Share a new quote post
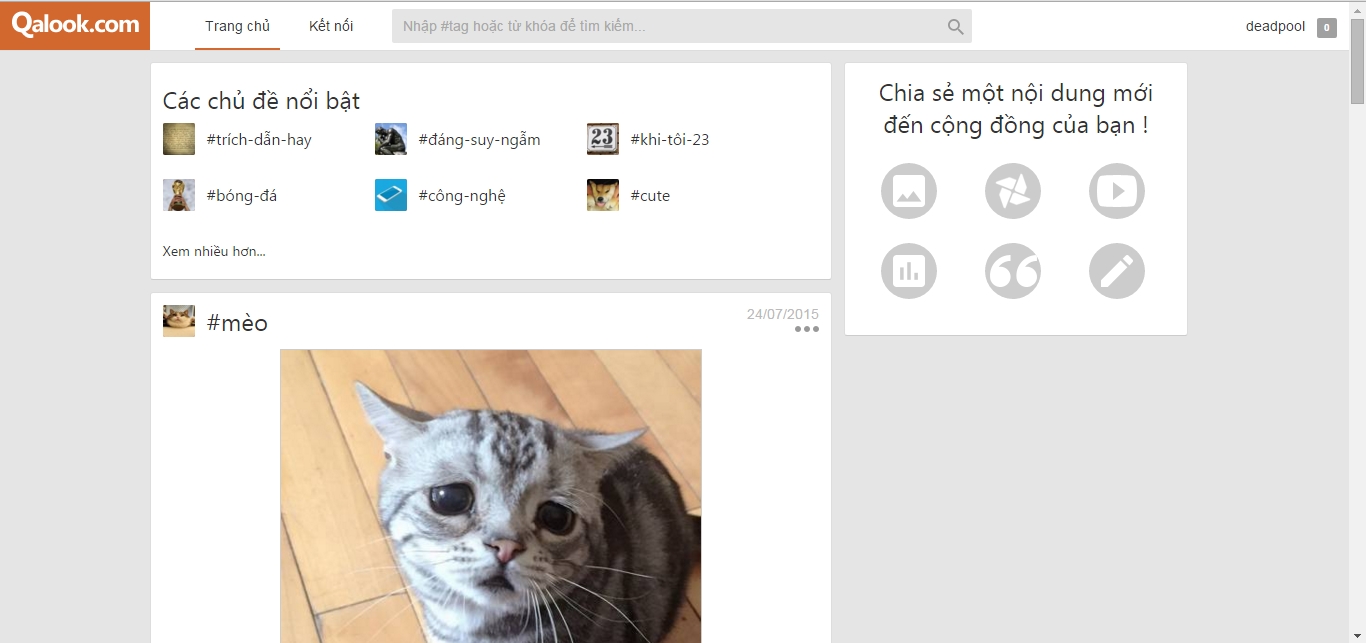 click(x=1013, y=271)
